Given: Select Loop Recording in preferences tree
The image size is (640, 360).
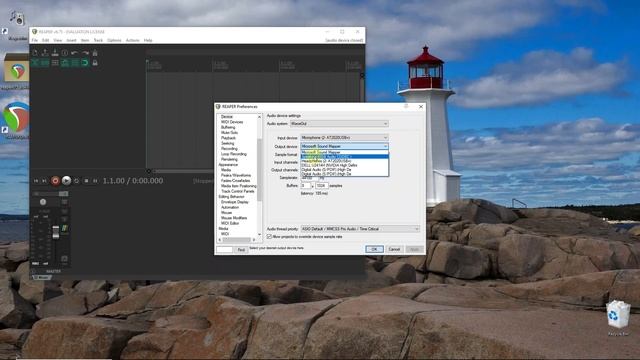Looking at the screenshot, I should point(233,154).
